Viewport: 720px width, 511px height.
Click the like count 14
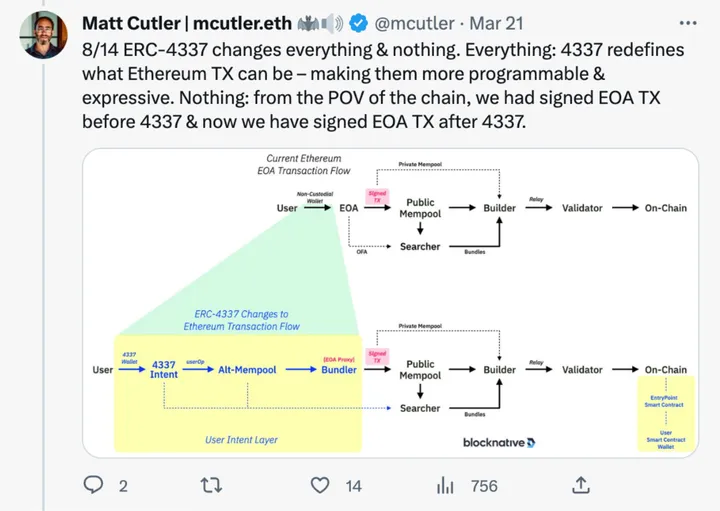(x=353, y=486)
